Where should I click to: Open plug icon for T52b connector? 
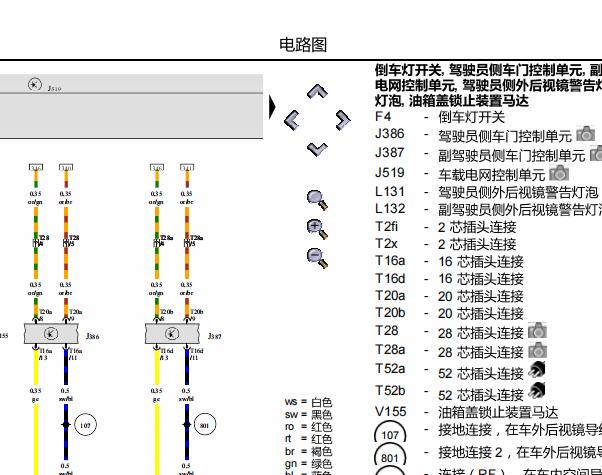click(x=537, y=391)
